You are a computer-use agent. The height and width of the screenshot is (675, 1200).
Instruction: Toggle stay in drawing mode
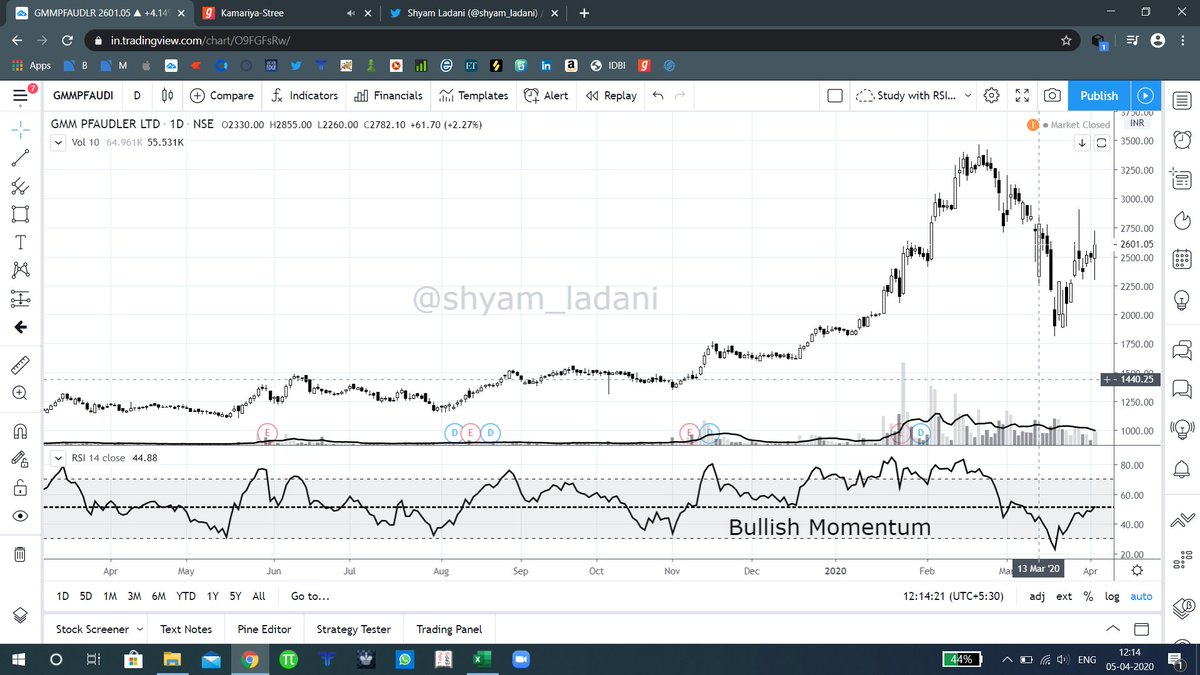[x=19, y=459]
